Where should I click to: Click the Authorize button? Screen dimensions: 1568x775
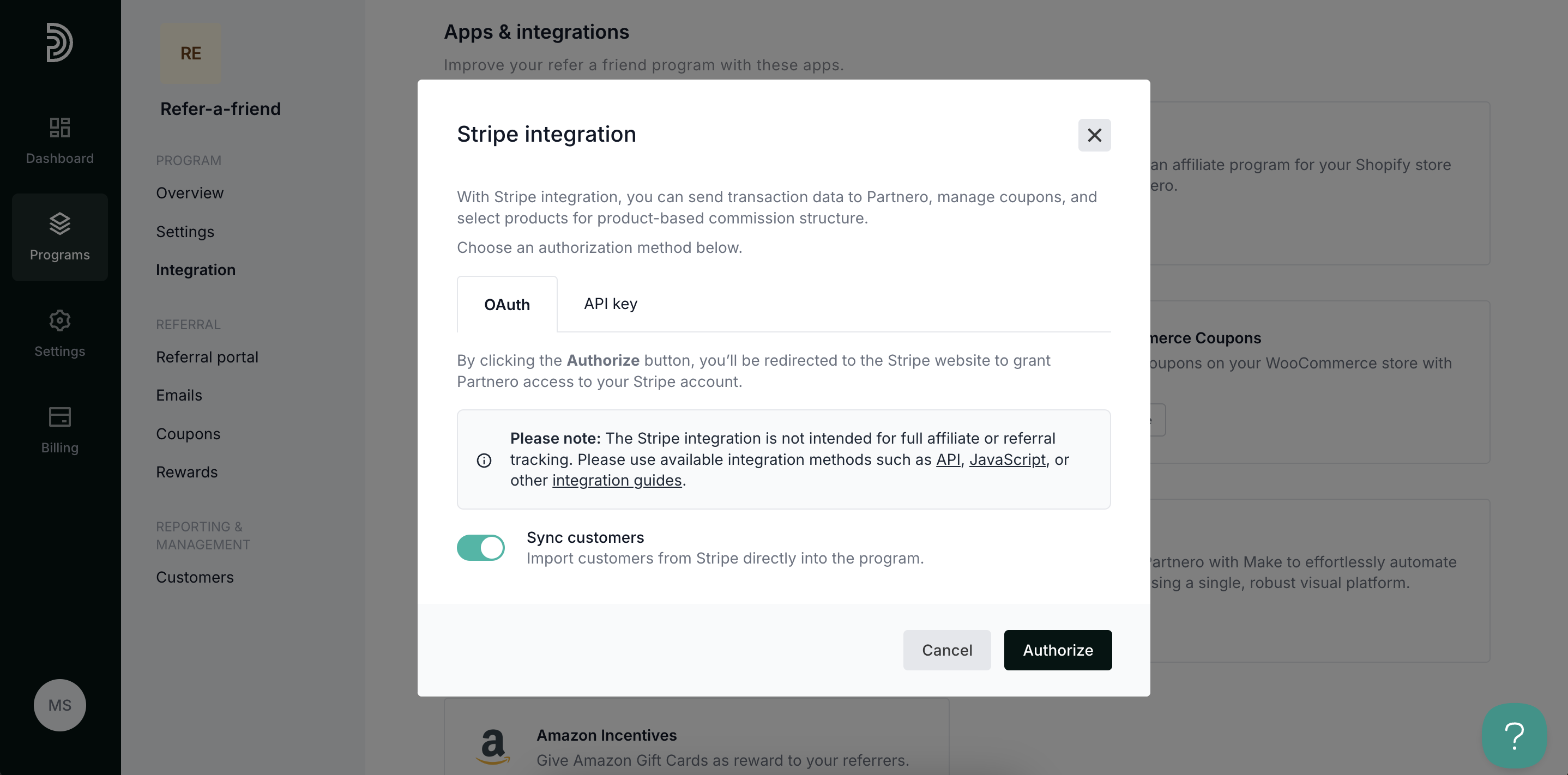coord(1057,650)
